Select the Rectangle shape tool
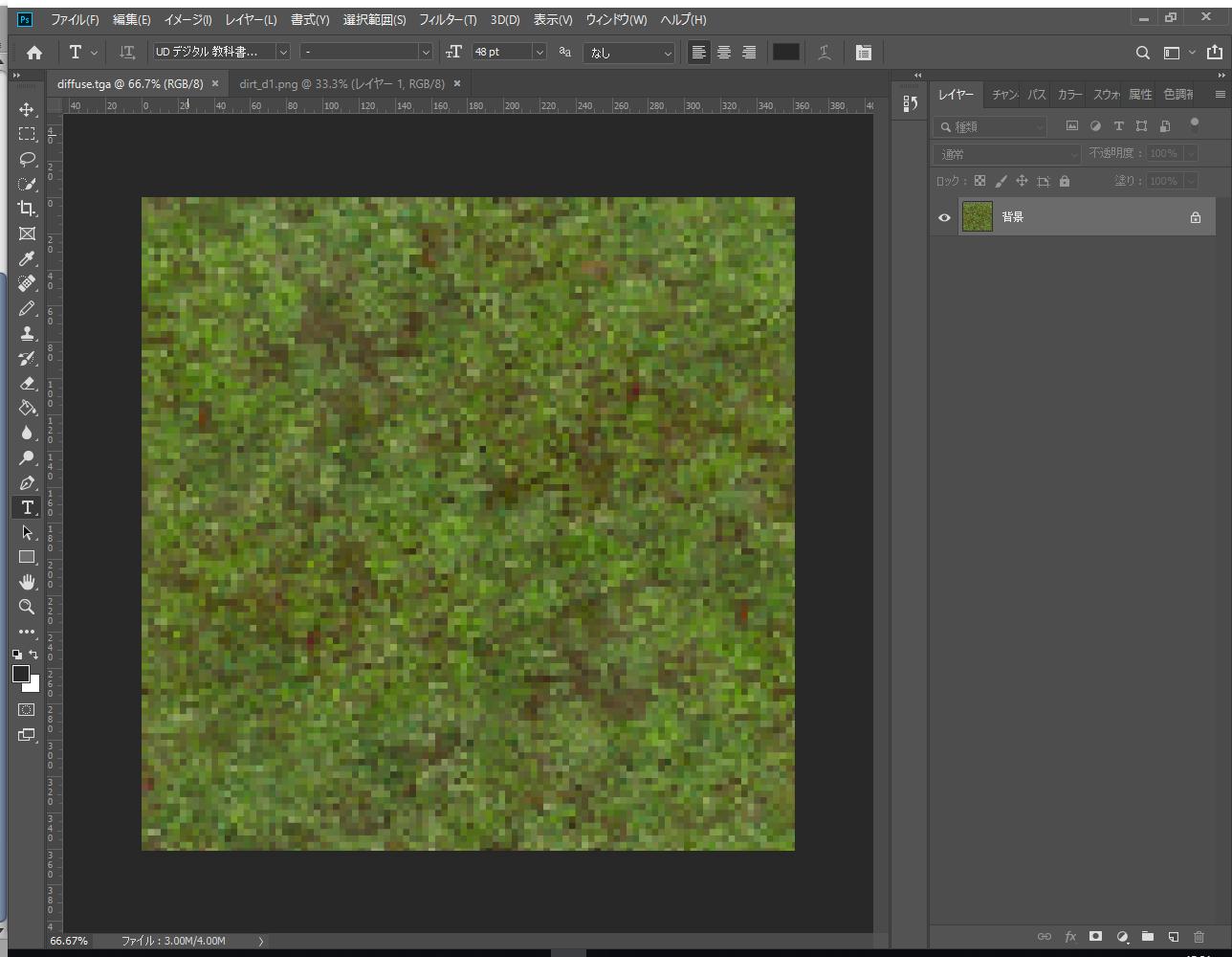The width and height of the screenshot is (1232, 957). coord(27,557)
